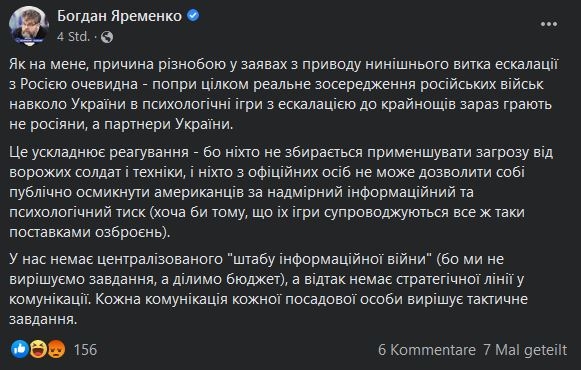Click the paragraph beginning 'У нас немає'
The height and width of the screenshot is (370, 581).
point(269,289)
